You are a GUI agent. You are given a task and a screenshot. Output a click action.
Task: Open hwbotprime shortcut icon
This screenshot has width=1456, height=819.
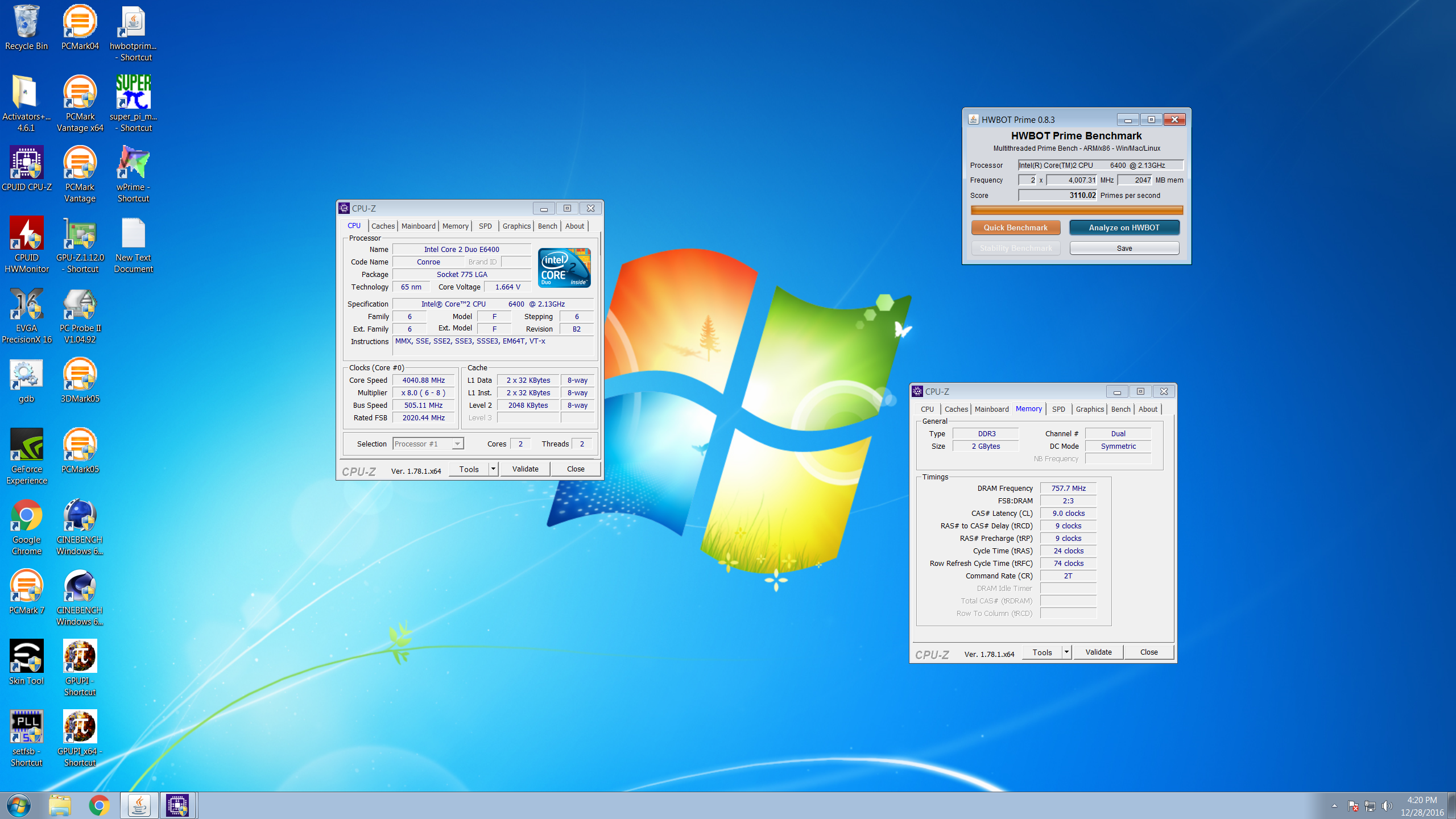(133, 33)
